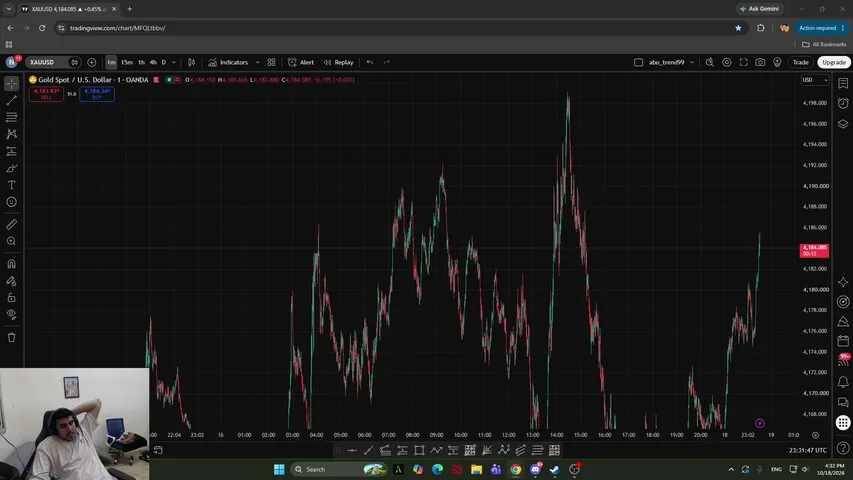This screenshot has width=853, height=480.
Task: Open the help center question mark
Action: (x=843, y=448)
